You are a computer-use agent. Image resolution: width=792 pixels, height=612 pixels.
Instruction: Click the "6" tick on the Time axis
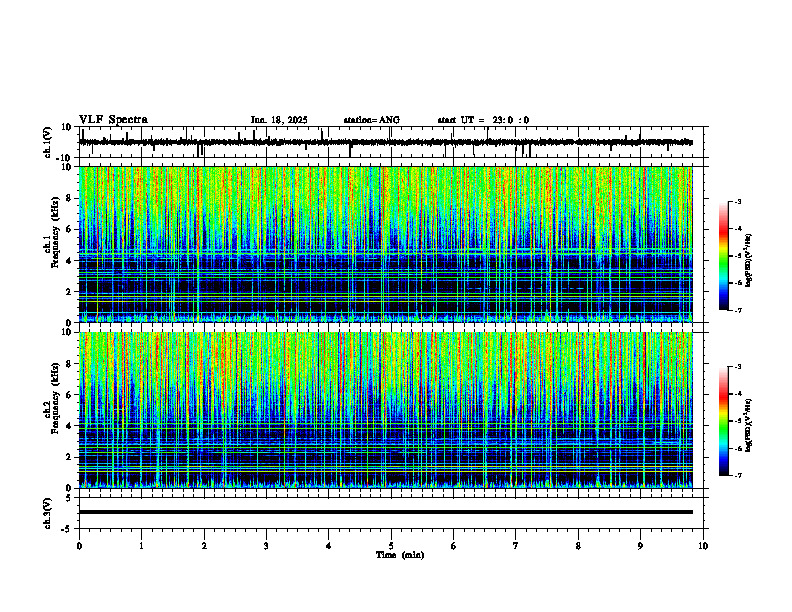point(454,546)
